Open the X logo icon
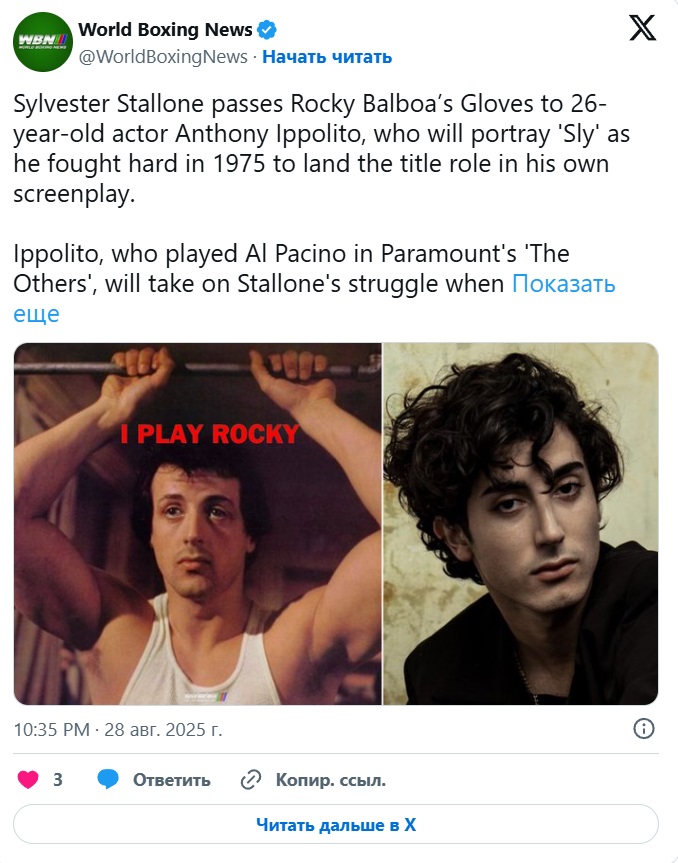The height and width of the screenshot is (863, 678). coord(642,28)
